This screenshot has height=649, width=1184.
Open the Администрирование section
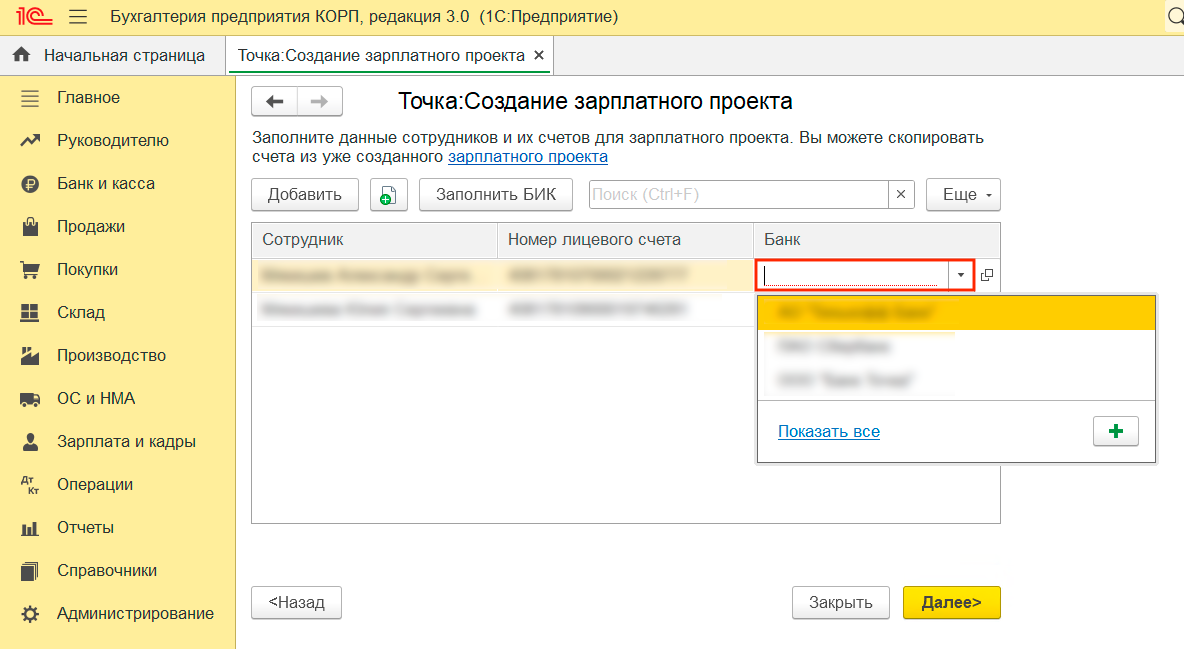tap(135, 614)
